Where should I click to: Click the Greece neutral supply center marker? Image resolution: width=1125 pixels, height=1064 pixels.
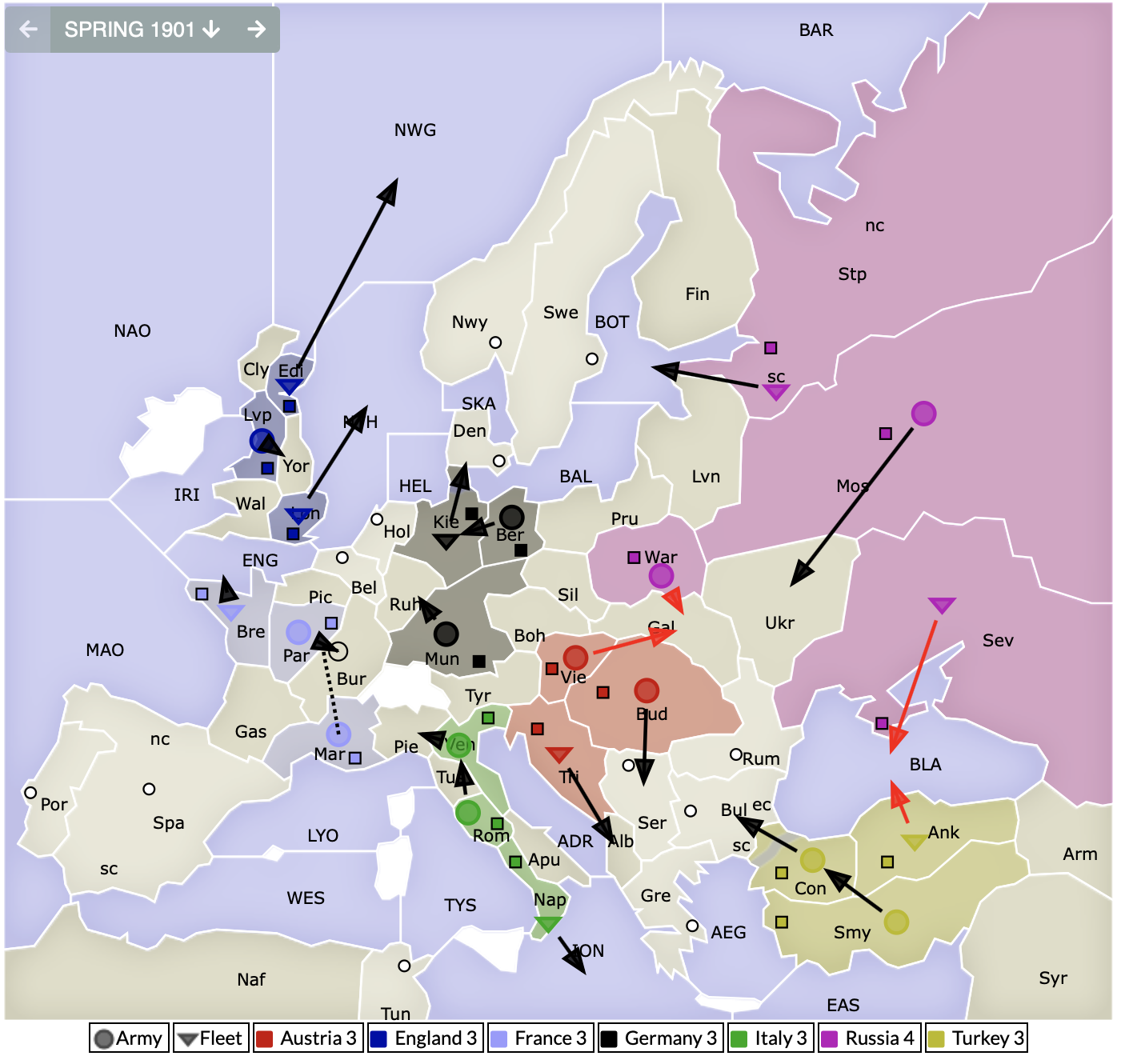pos(692,926)
